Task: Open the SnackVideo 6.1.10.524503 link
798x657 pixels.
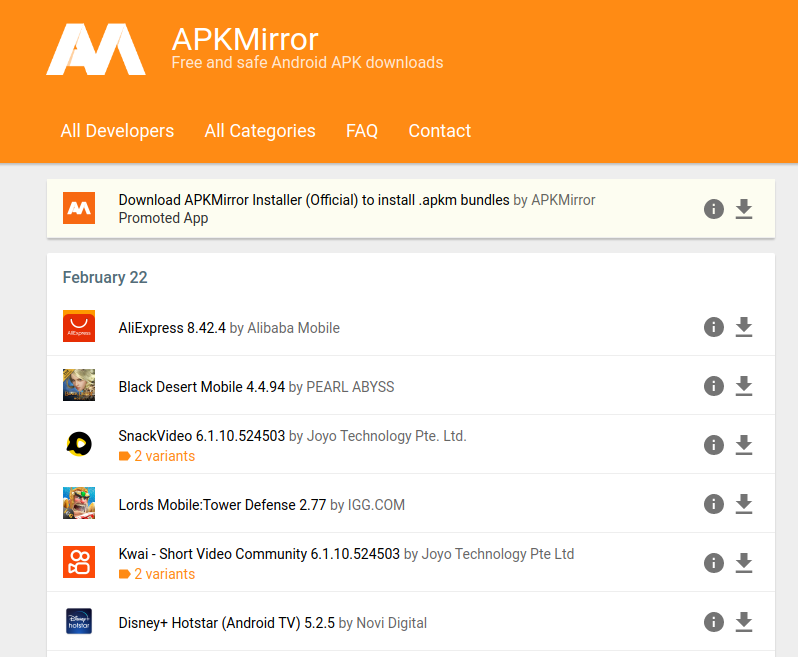Action: 202,436
